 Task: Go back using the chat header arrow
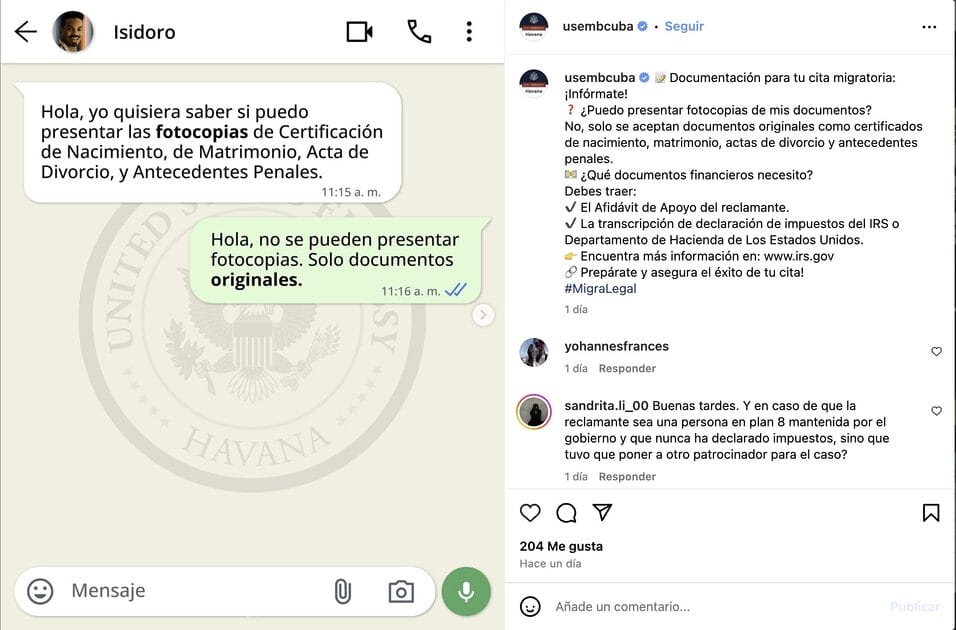[26, 31]
